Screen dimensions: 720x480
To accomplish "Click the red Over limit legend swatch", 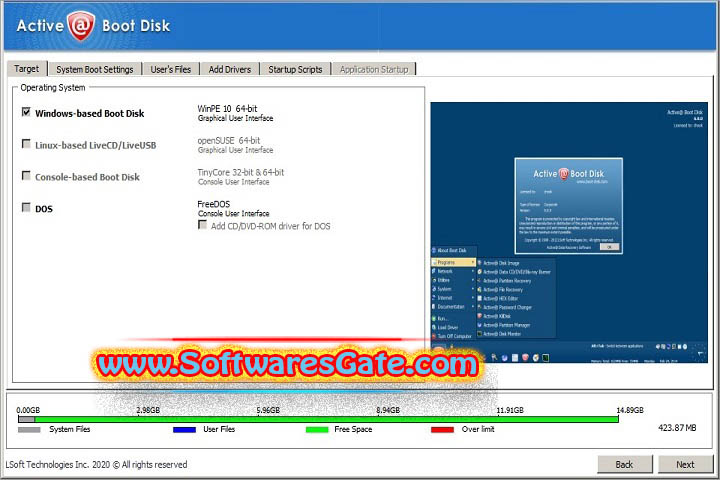I will point(443,430).
